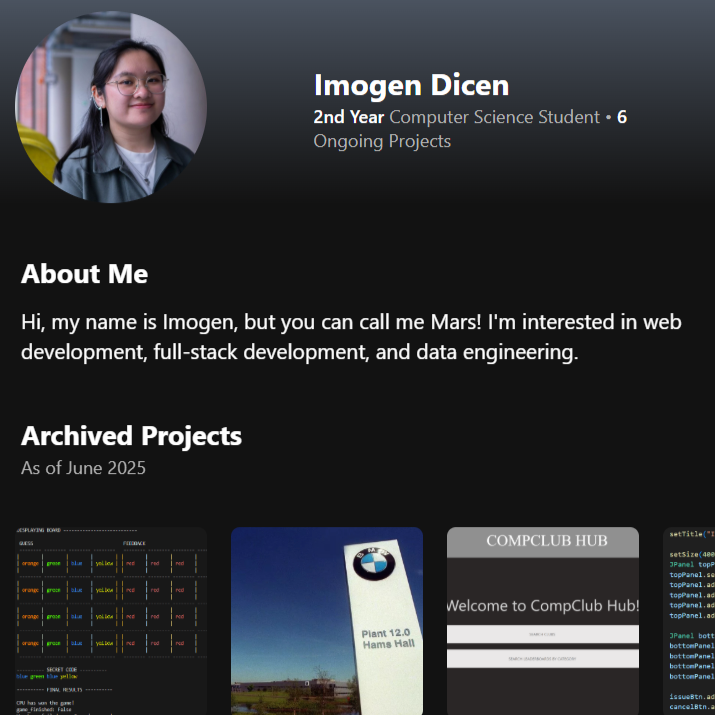715x715 pixels.
Task: Click the 'Computer Science Student' text
Action: 495,117
